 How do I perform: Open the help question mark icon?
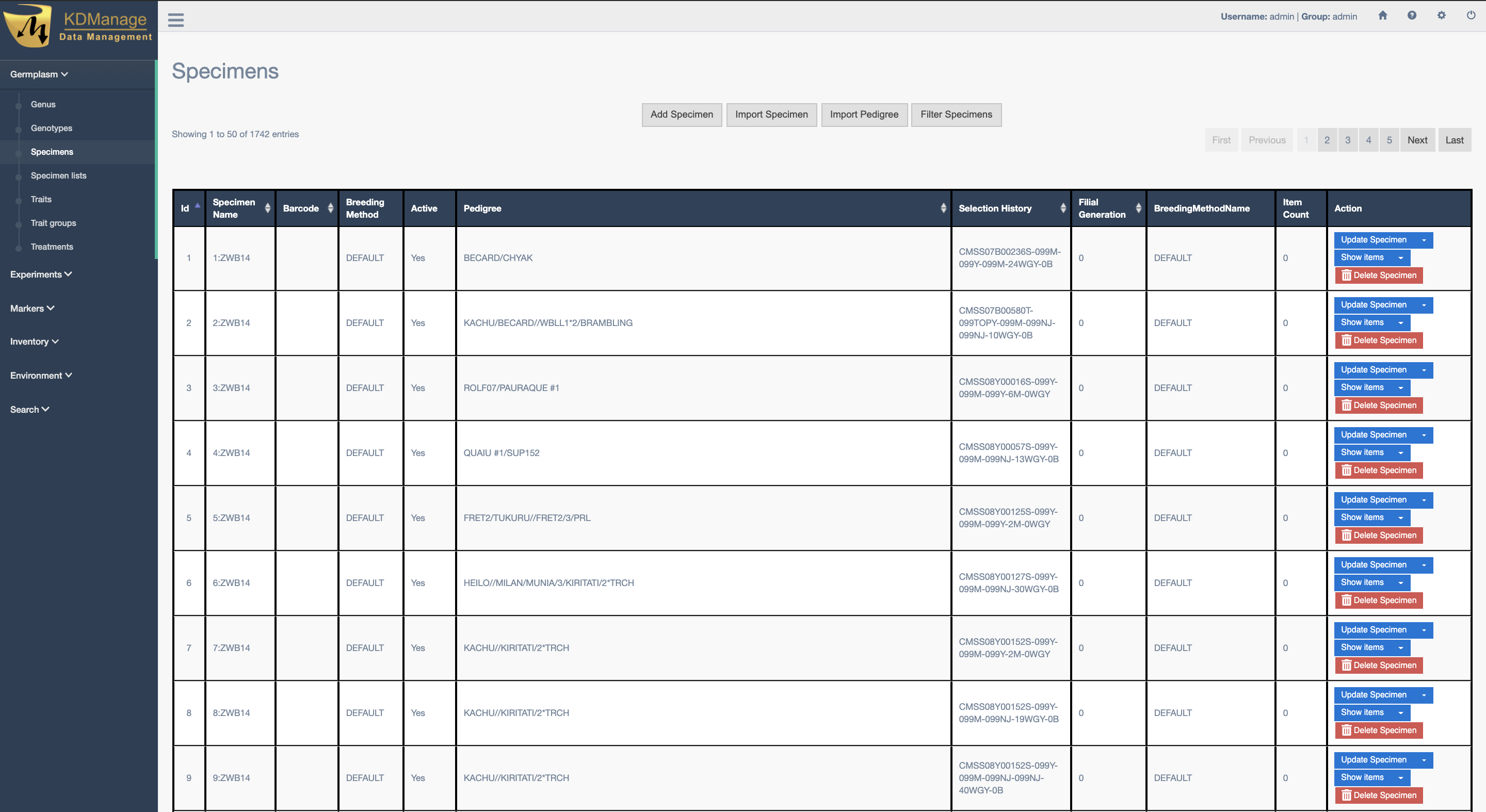click(1412, 15)
